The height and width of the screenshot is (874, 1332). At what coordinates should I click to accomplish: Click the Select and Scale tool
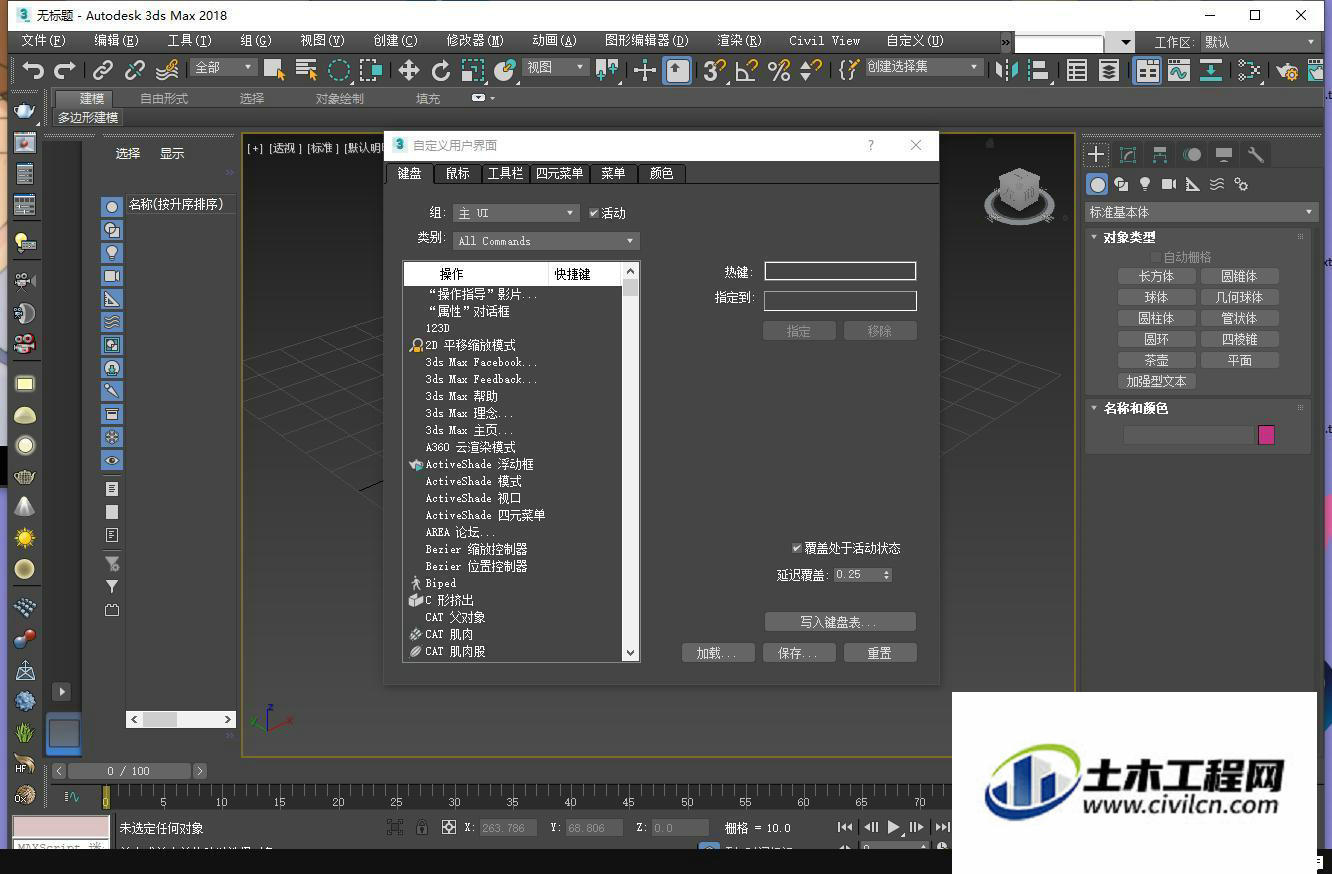[x=473, y=70]
